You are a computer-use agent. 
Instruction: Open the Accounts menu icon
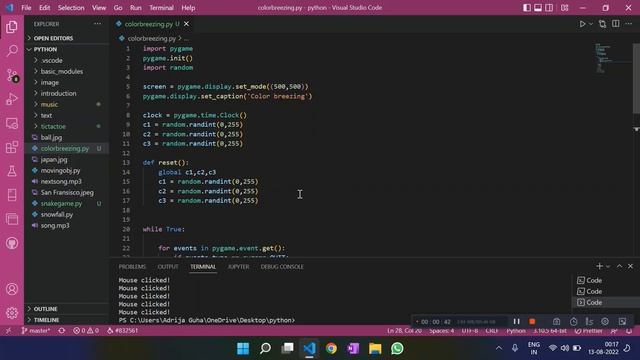(12, 289)
